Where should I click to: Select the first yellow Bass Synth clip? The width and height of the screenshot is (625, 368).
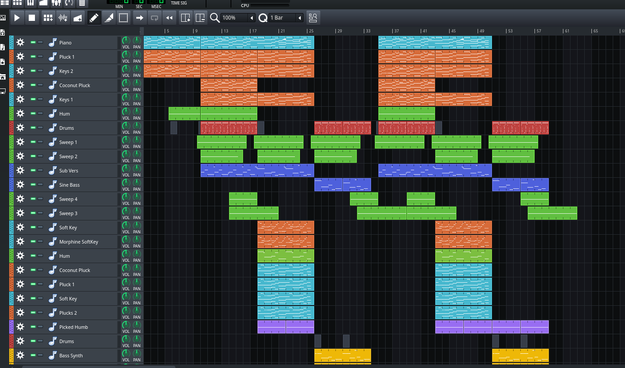coord(343,356)
